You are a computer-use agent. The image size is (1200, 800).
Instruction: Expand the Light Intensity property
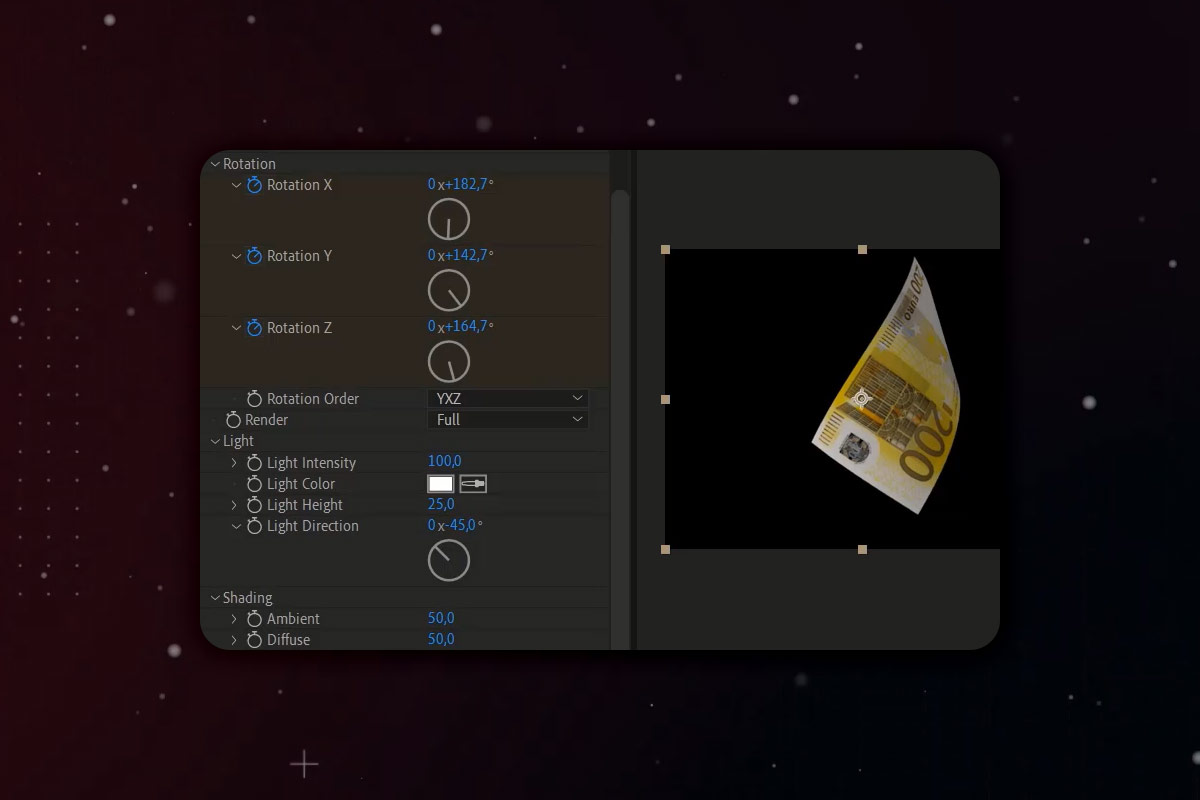point(235,463)
